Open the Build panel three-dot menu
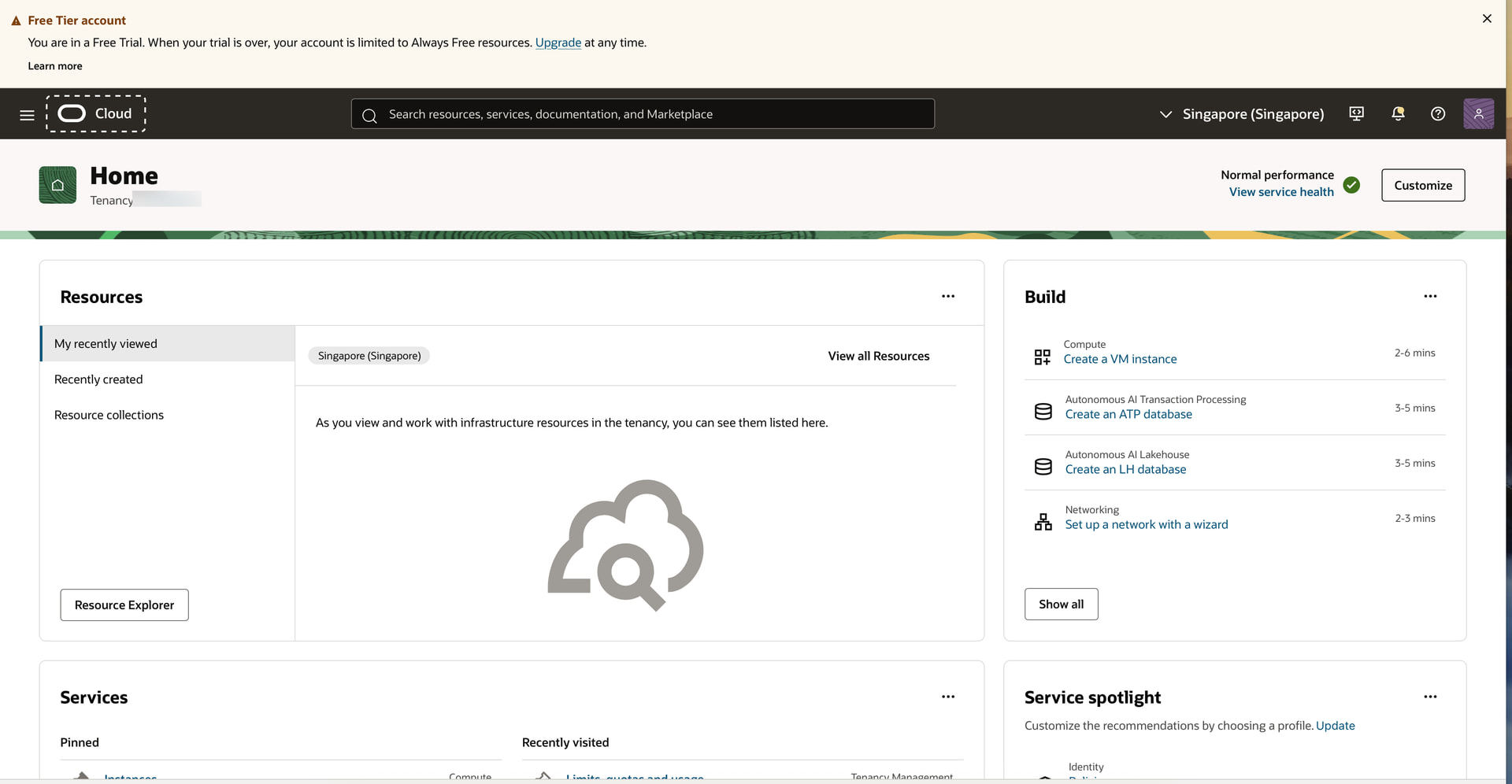1512x784 pixels. tap(1430, 297)
